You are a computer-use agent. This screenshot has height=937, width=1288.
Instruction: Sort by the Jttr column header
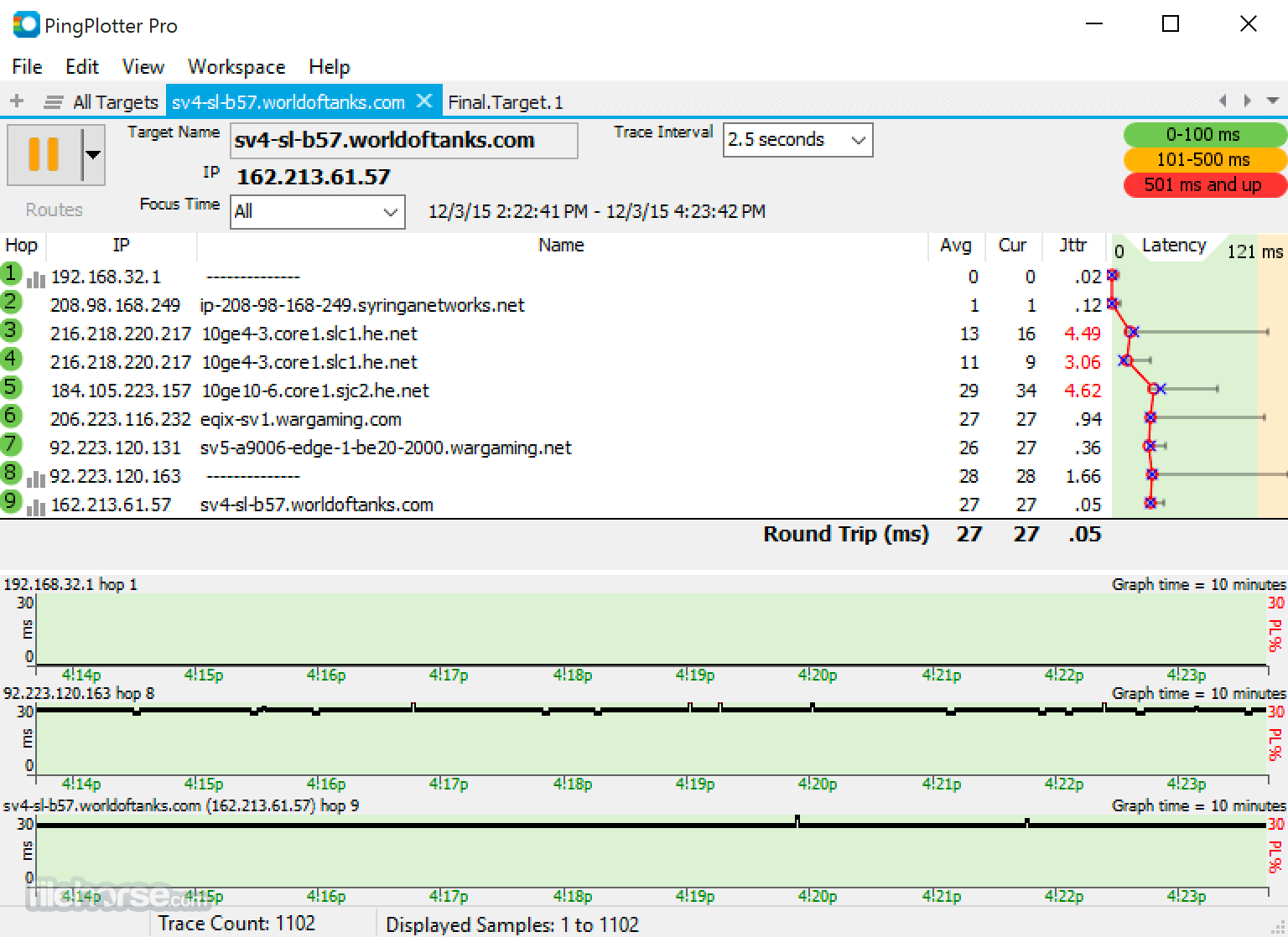point(1072,246)
